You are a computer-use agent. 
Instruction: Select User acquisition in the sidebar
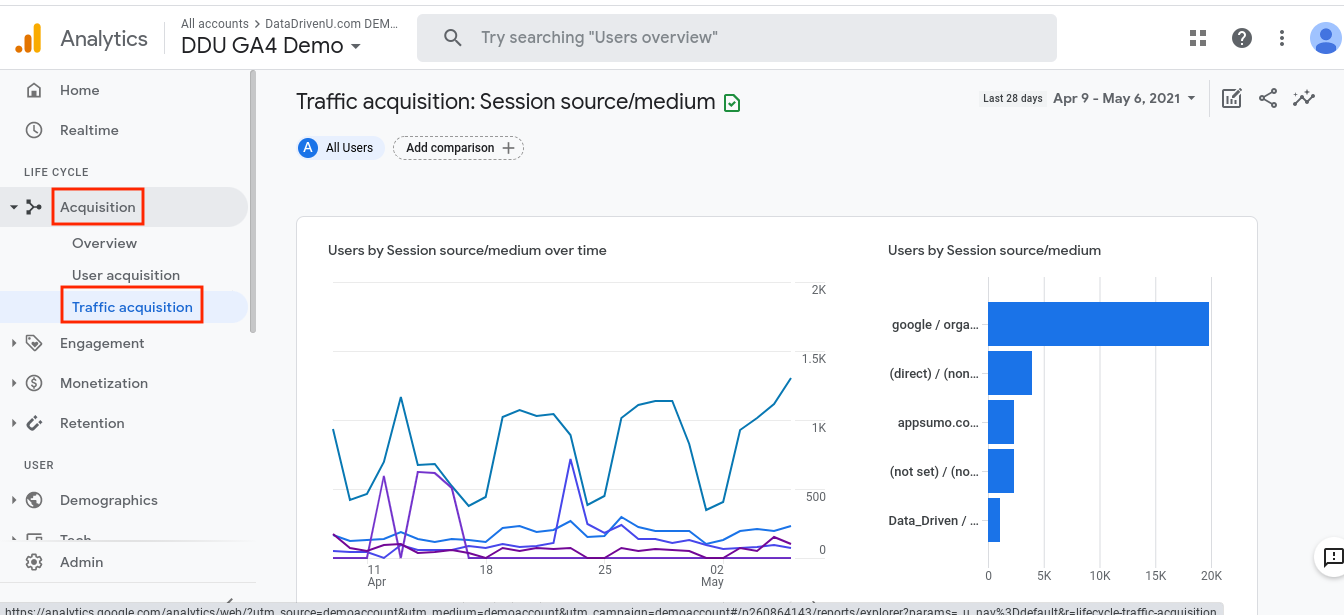(x=126, y=275)
